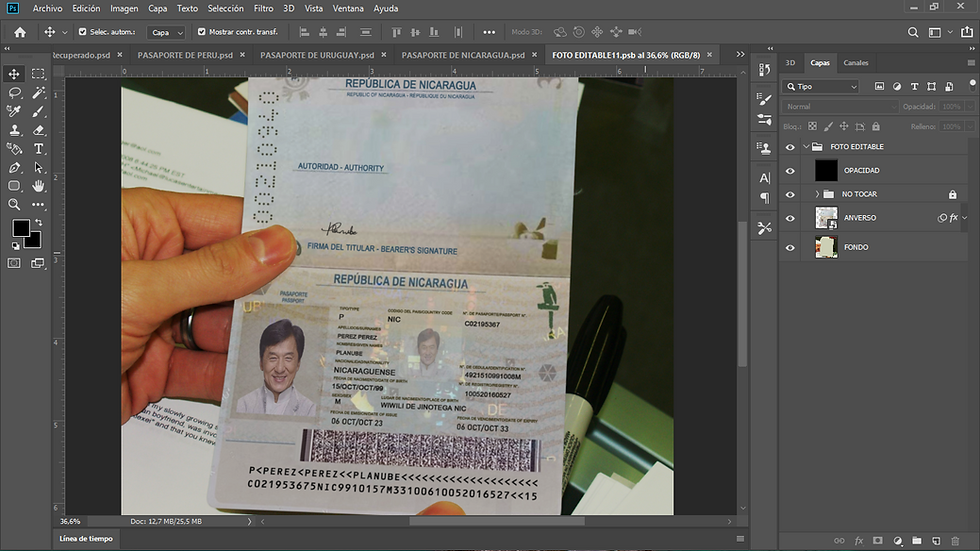
Task: Expand ANVERSO layer effects arrow
Action: tap(964, 218)
